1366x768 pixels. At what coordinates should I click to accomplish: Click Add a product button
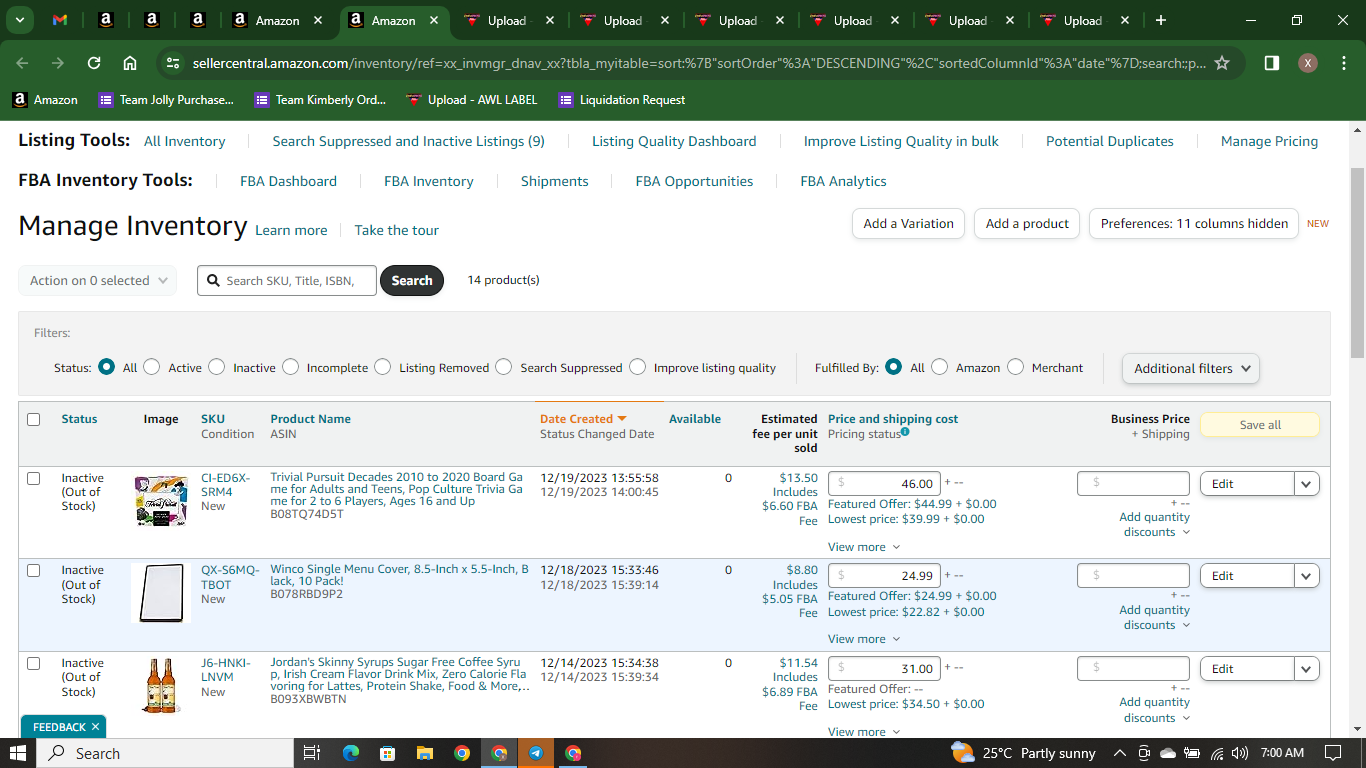tap(1027, 223)
